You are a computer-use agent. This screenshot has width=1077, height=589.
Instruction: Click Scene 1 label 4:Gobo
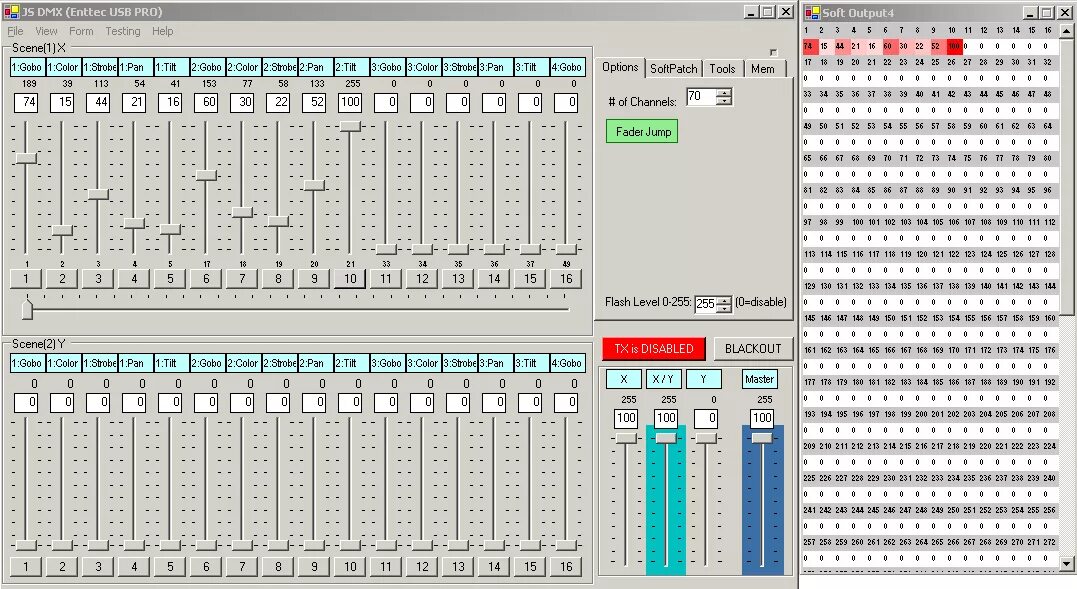point(567,67)
